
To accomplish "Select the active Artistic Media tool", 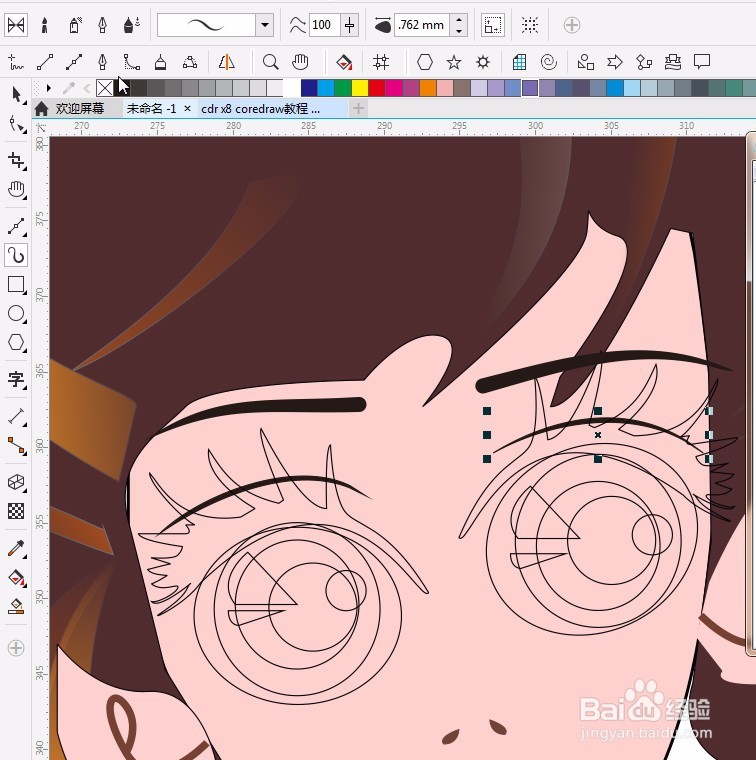I will [16, 255].
